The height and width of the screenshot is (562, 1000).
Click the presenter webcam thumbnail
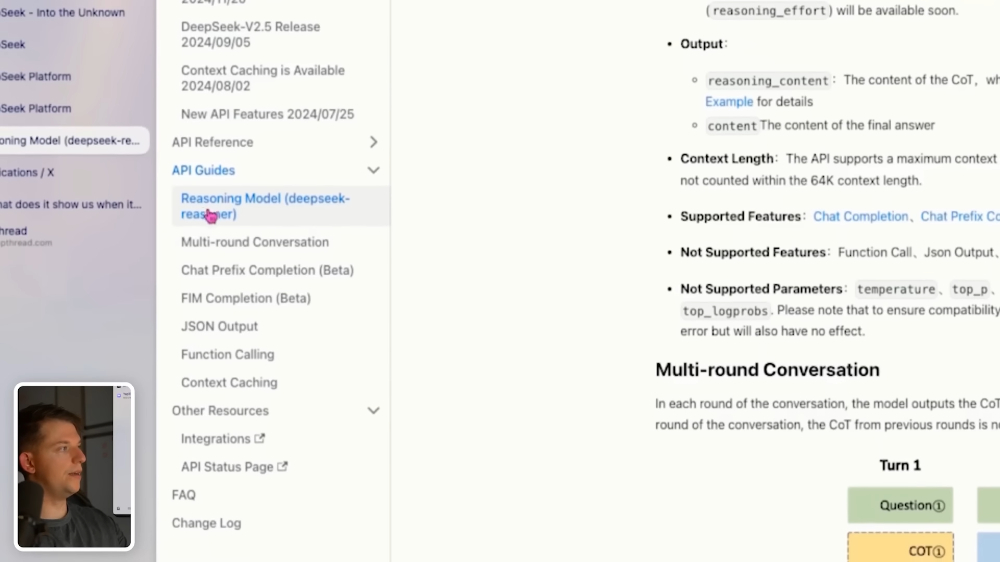[74, 466]
